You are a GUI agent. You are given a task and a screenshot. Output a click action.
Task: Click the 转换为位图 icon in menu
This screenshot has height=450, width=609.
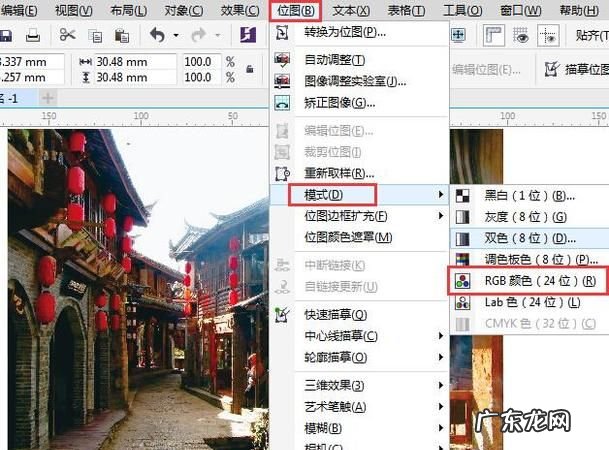[282, 33]
